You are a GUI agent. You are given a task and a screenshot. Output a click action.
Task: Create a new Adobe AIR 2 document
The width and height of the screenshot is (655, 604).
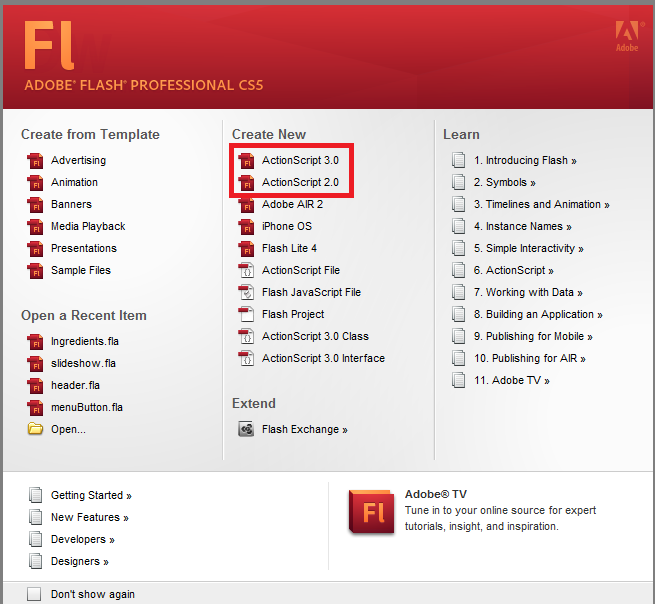[x=292, y=204]
